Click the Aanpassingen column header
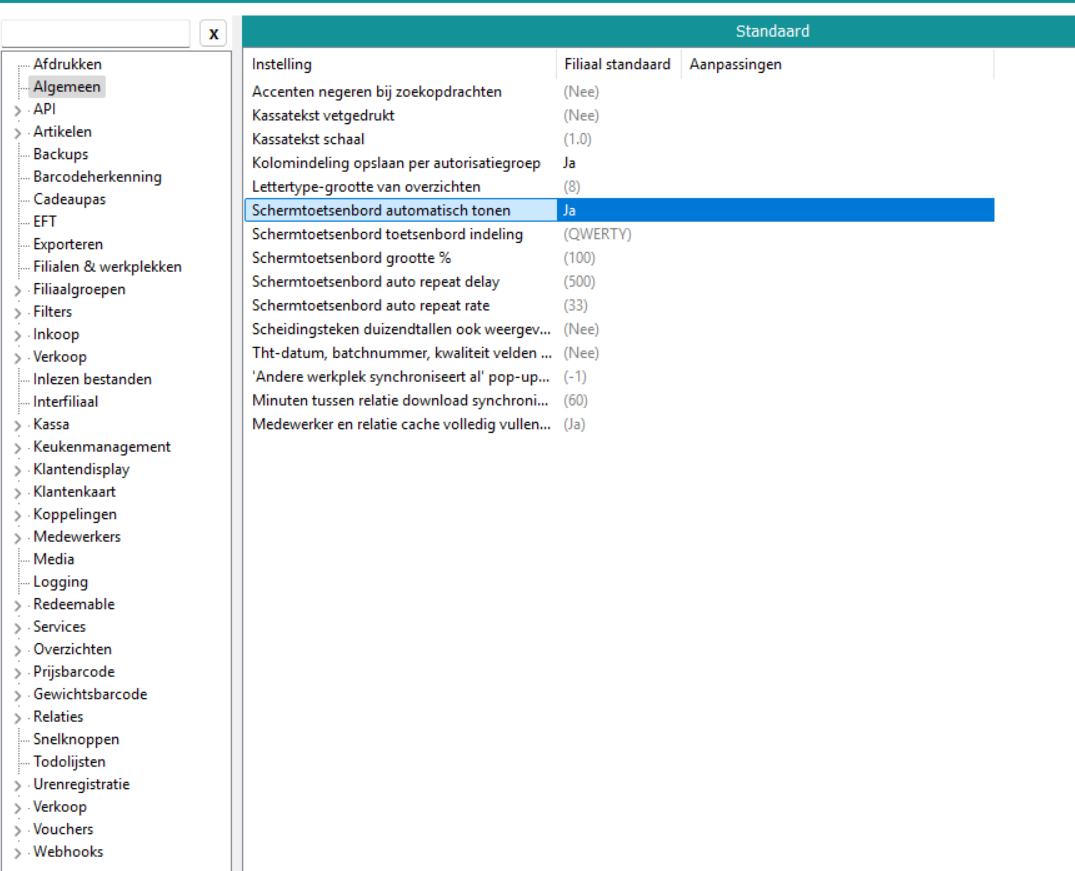This screenshot has height=871, width=1075. 735,64
